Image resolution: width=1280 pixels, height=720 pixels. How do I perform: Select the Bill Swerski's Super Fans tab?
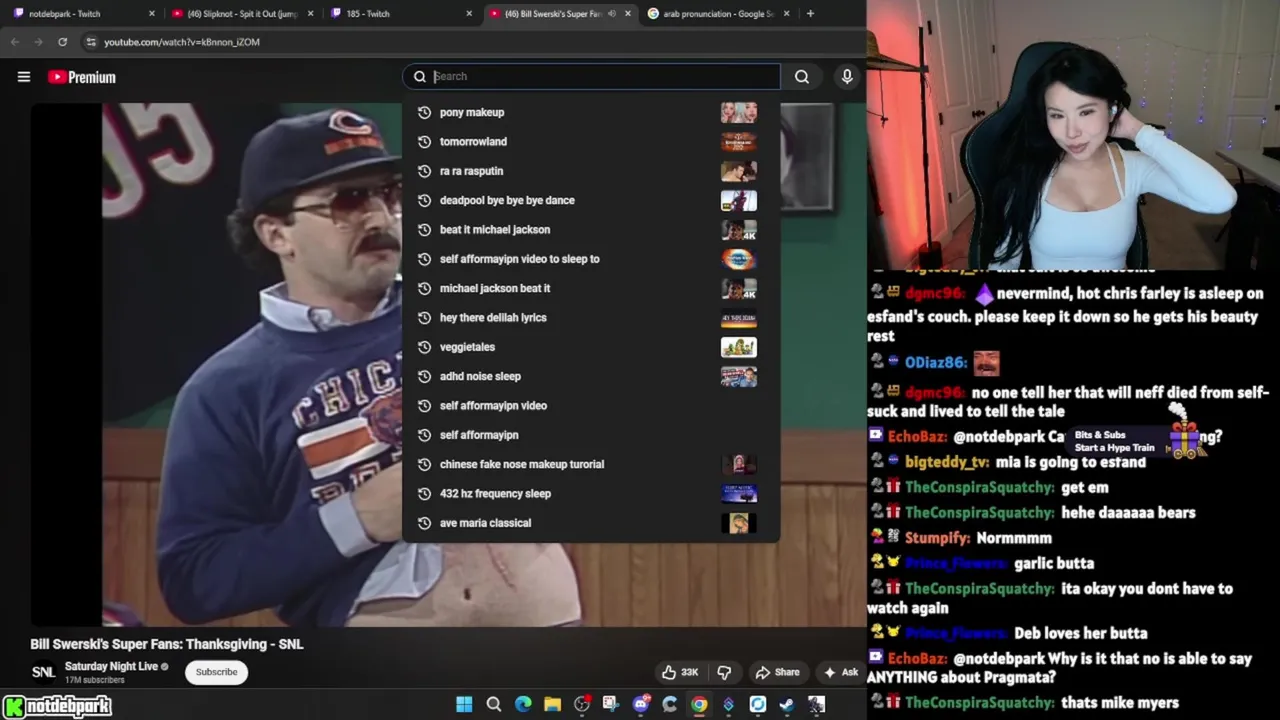point(560,14)
